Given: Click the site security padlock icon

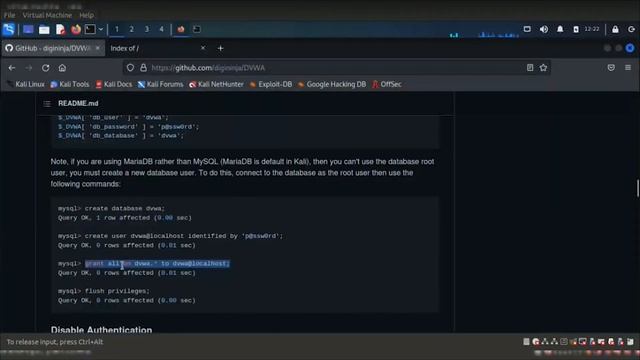Looking at the screenshot, I should pyautogui.click(x=143, y=68).
